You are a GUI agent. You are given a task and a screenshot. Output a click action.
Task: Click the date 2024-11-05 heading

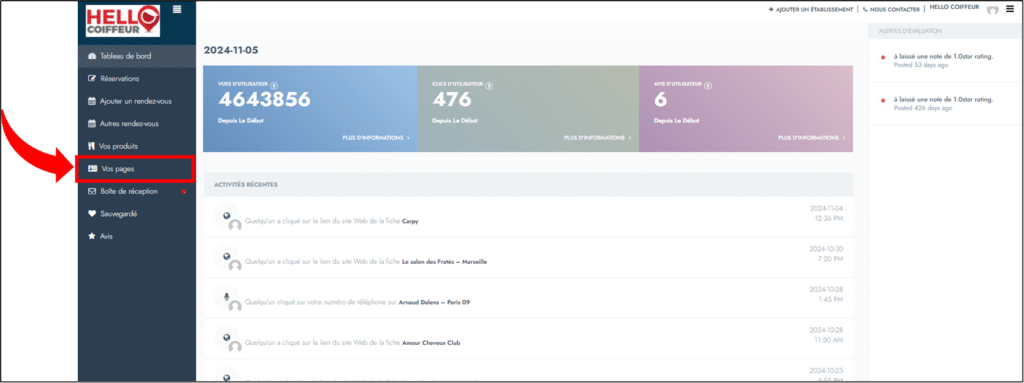(x=232, y=50)
